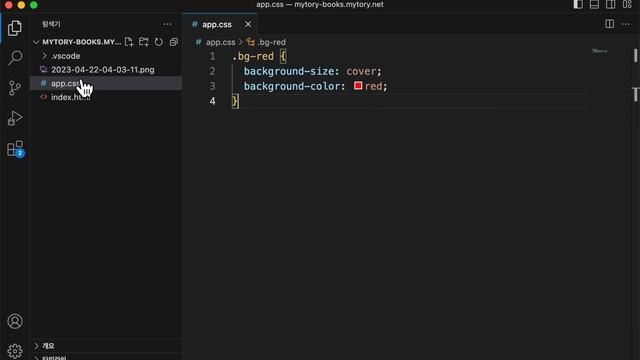Toggle the bottom panel layout icon
Screen dimensions: 640x360
(594, 4)
